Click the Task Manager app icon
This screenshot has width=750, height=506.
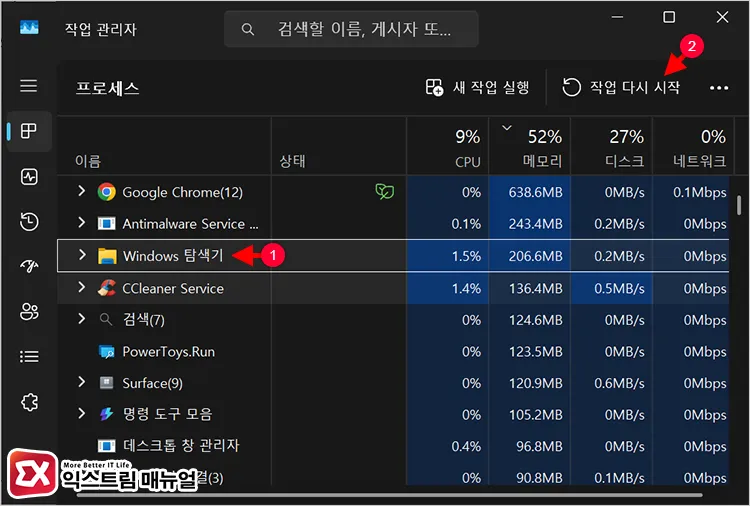point(29,28)
